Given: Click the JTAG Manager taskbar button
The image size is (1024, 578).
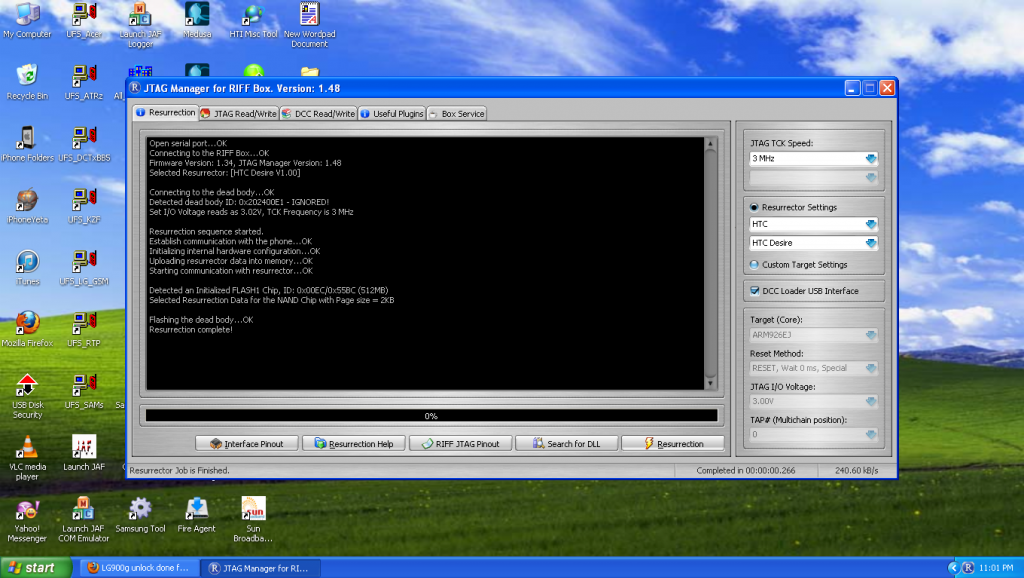Looking at the screenshot, I should [259, 568].
